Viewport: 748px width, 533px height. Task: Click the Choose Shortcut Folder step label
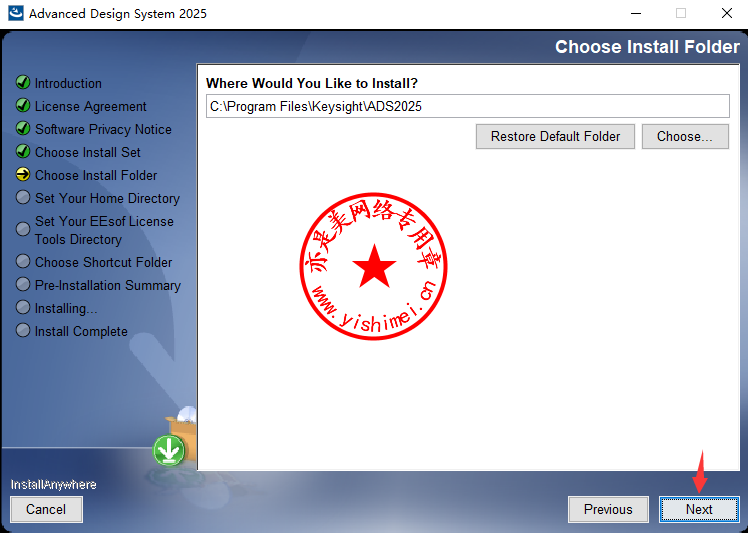point(104,262)
